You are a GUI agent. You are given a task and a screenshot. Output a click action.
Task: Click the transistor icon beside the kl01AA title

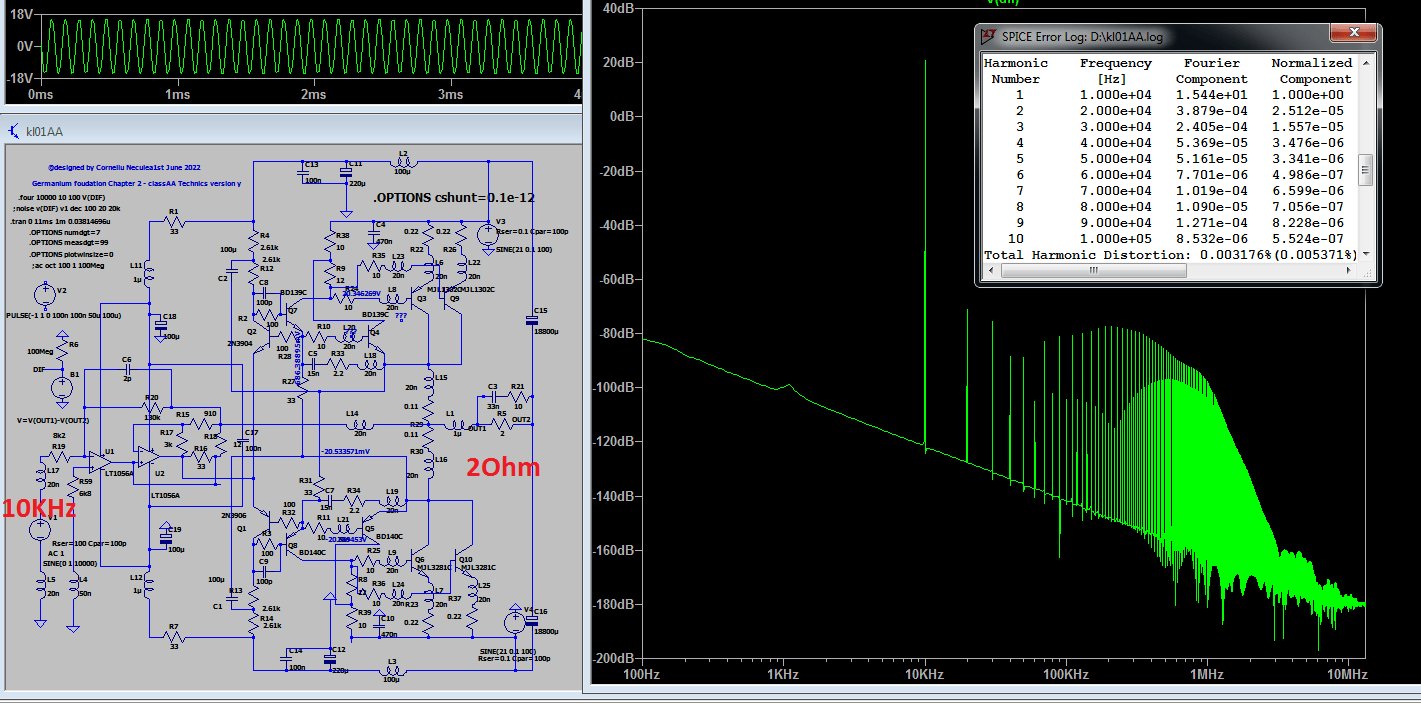coord(14,131)
